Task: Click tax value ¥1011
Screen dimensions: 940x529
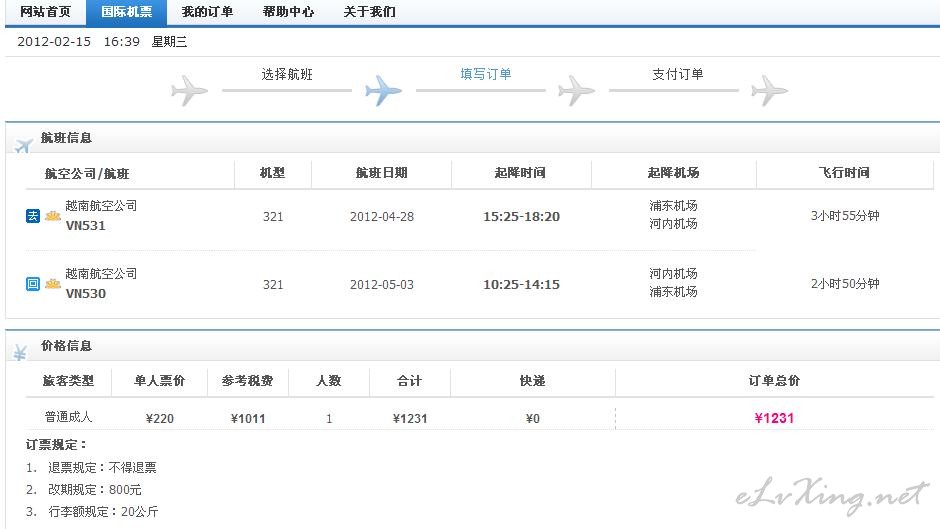Action: (248, 419)
